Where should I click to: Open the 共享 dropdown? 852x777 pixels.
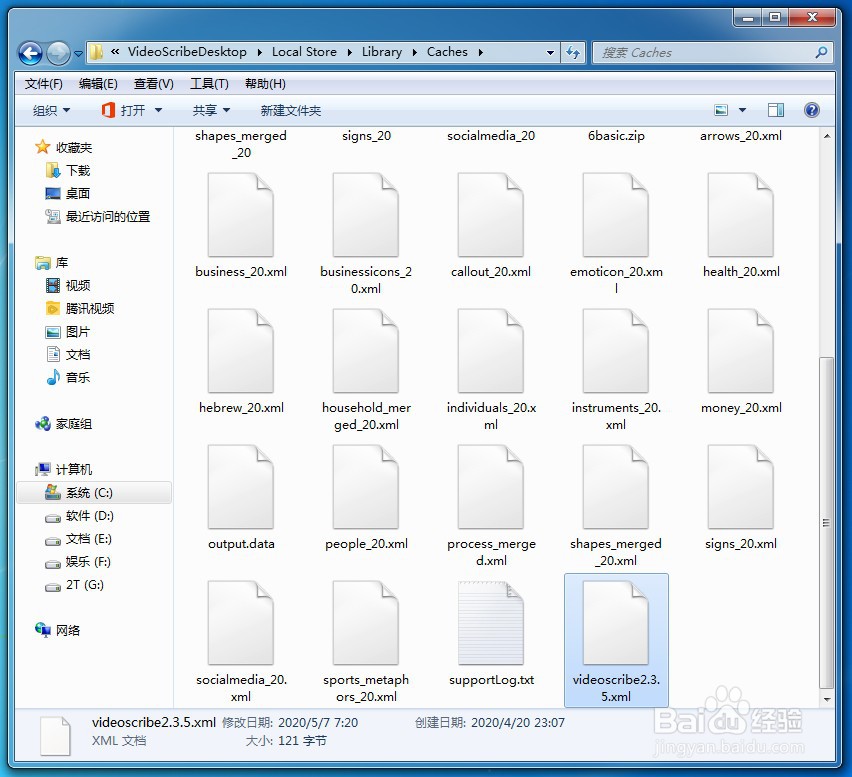click(x=211, y=110)
